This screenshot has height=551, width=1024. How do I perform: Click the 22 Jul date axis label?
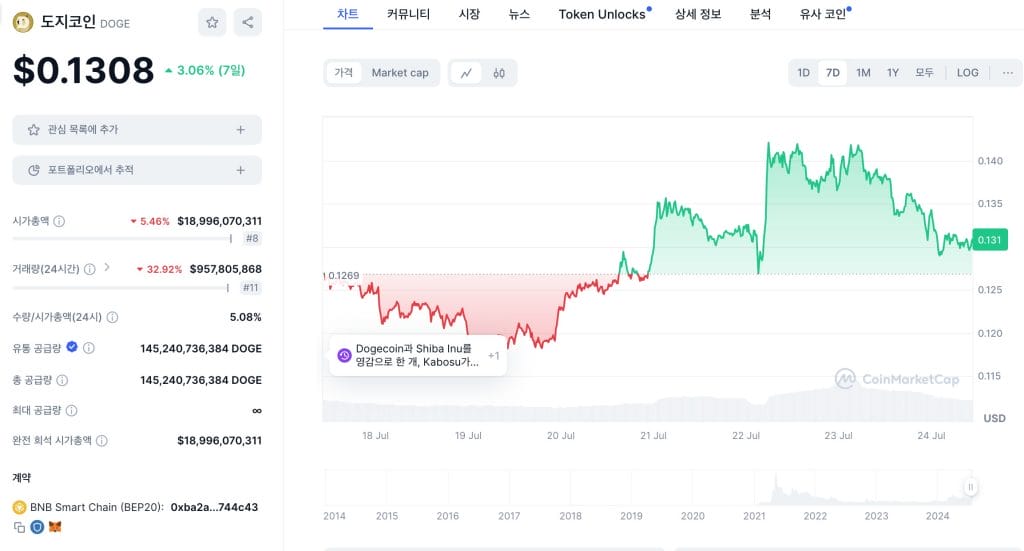coord(746,435)
